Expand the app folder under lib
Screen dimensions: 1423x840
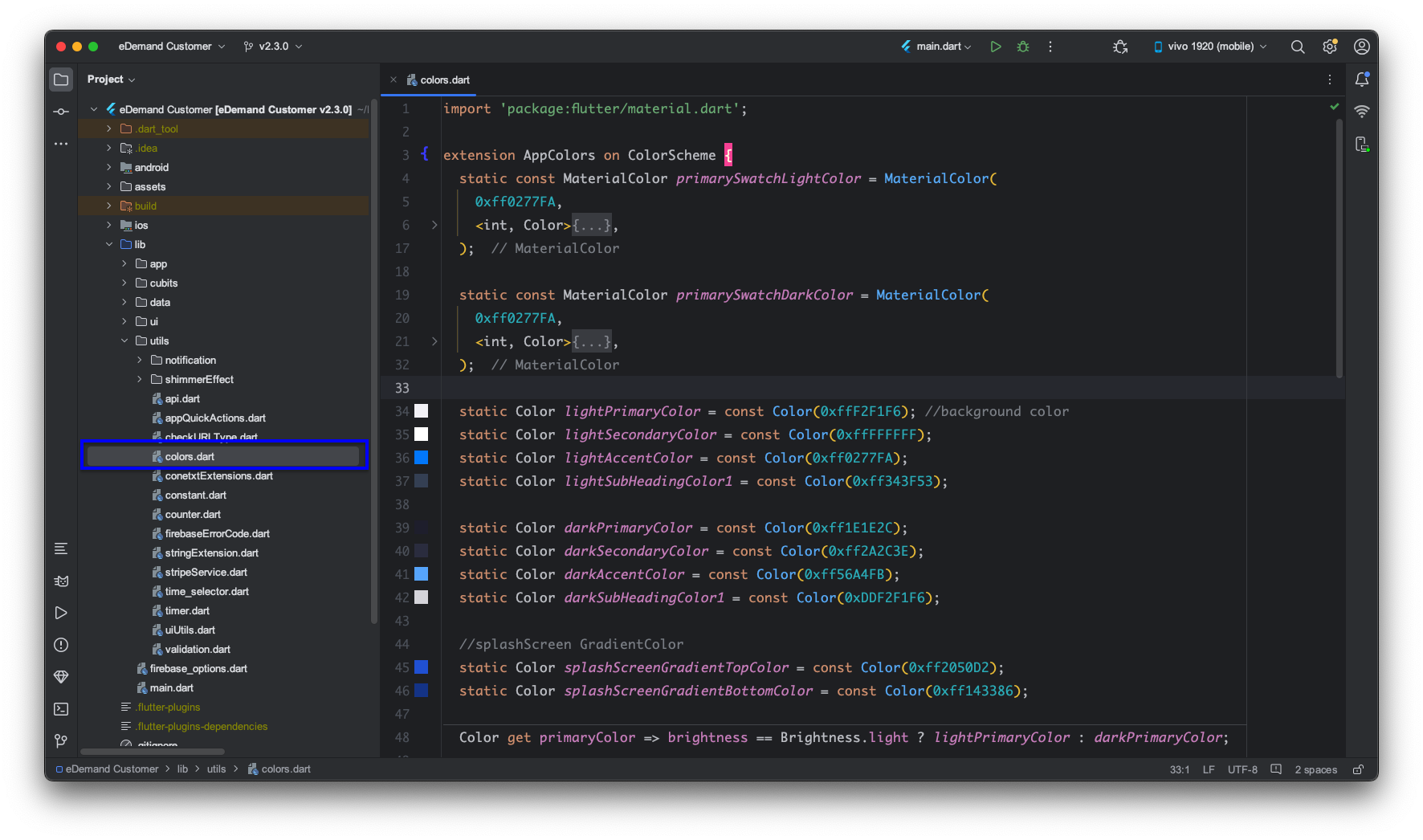[x=125, y=263]
